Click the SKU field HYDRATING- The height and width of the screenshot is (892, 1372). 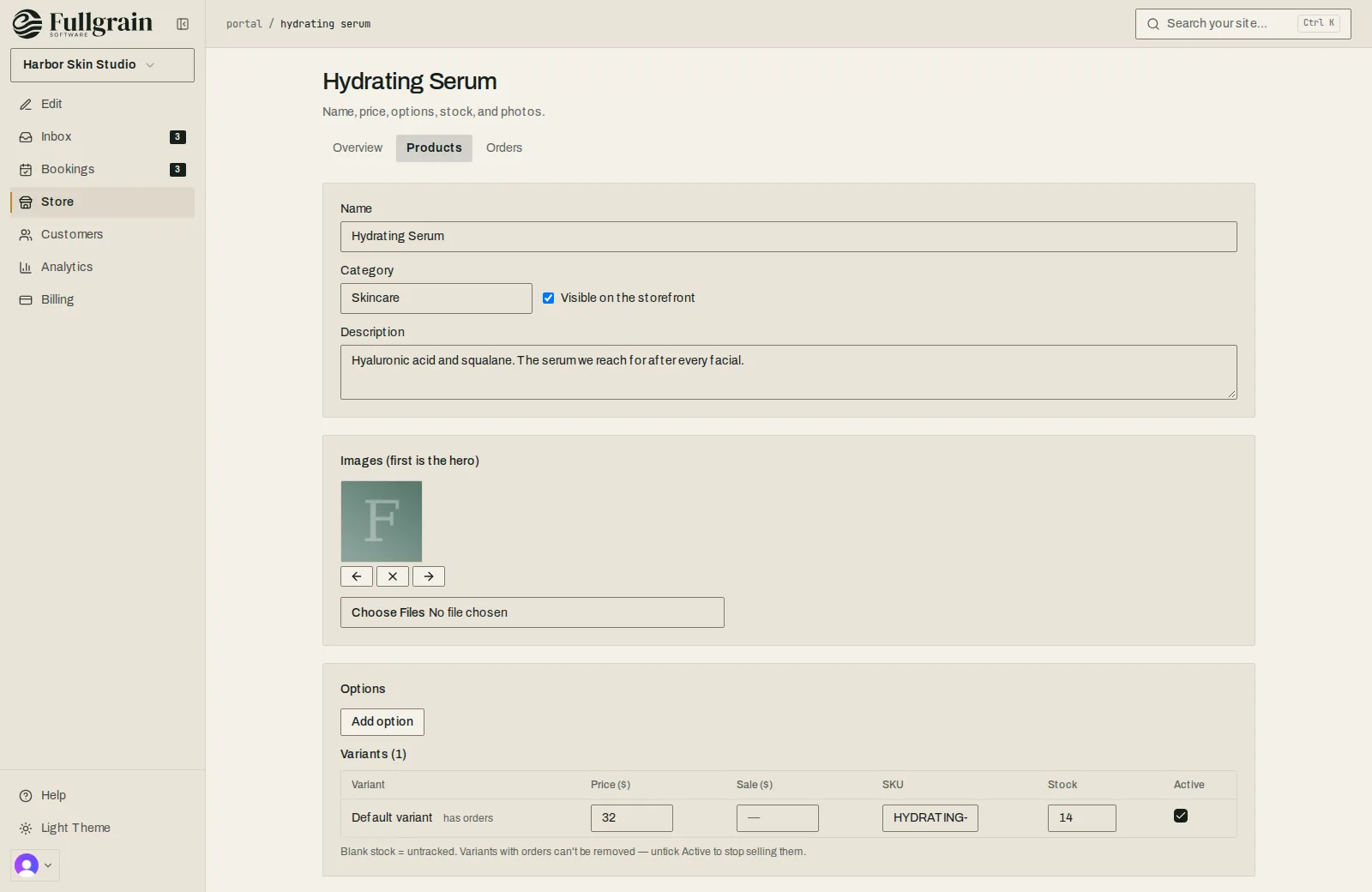click(930, 818)
